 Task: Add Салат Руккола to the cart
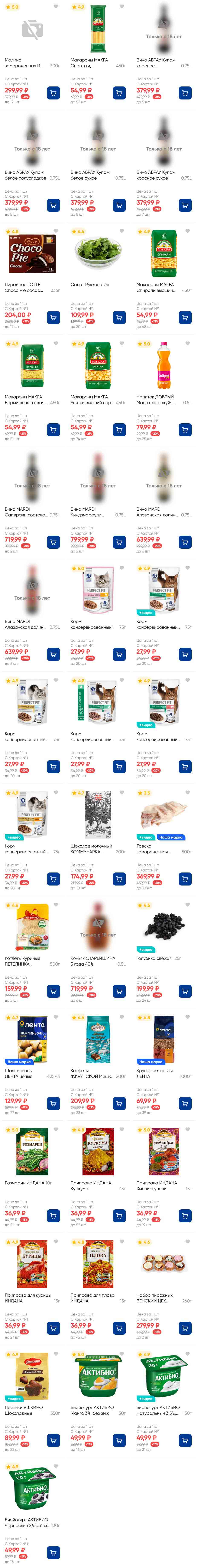[x=119, y=318]
